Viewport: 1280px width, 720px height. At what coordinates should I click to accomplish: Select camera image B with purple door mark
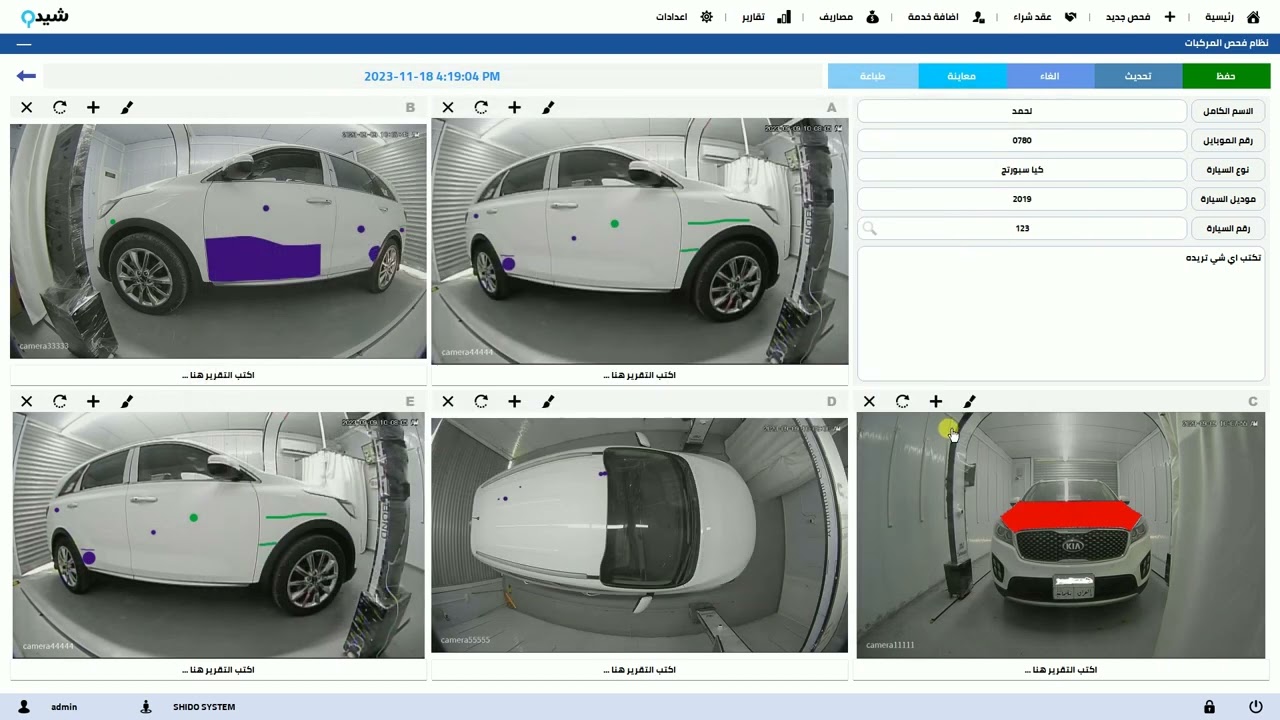point(218,241)
